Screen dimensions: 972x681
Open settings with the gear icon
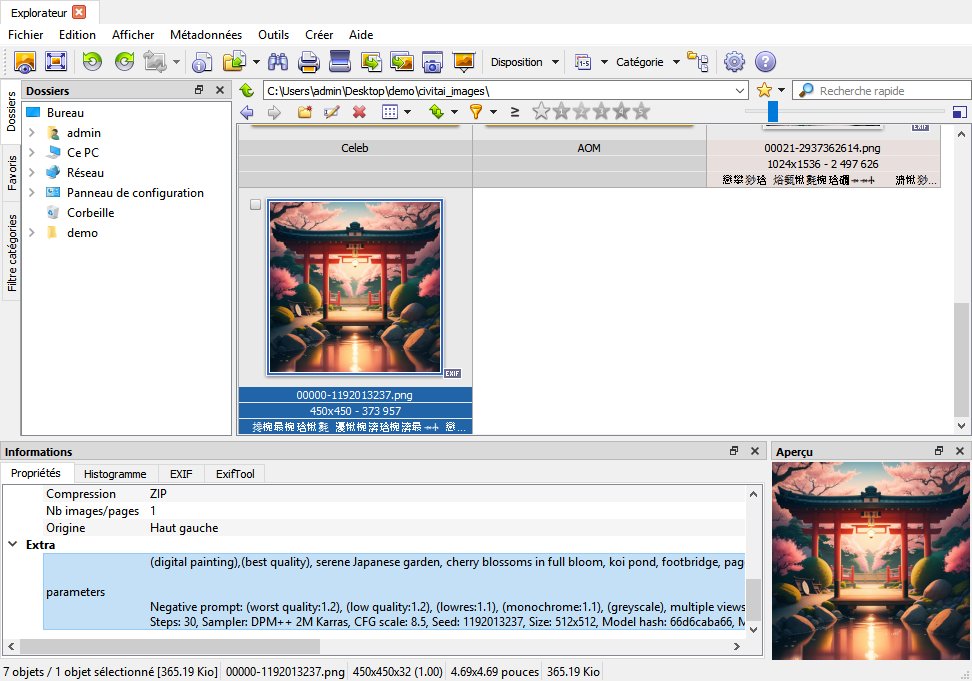(x=735, y=62)
